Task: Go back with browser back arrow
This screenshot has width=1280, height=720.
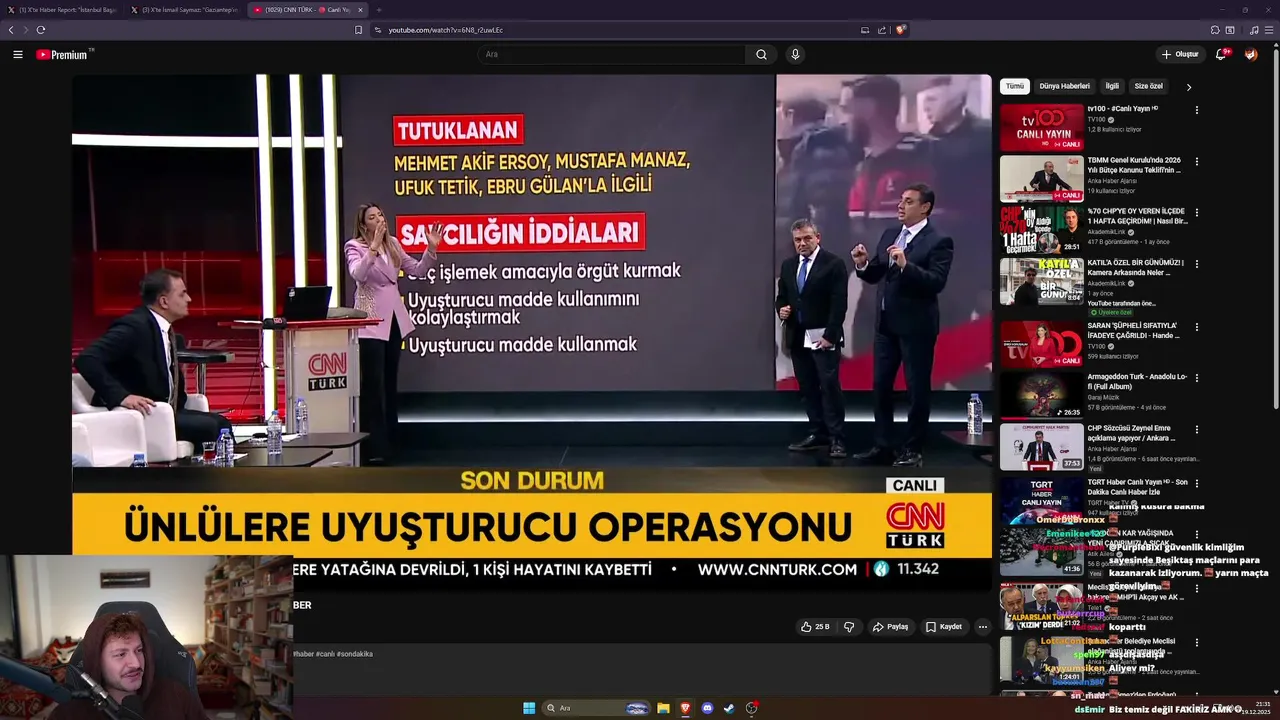Action: 11,30
